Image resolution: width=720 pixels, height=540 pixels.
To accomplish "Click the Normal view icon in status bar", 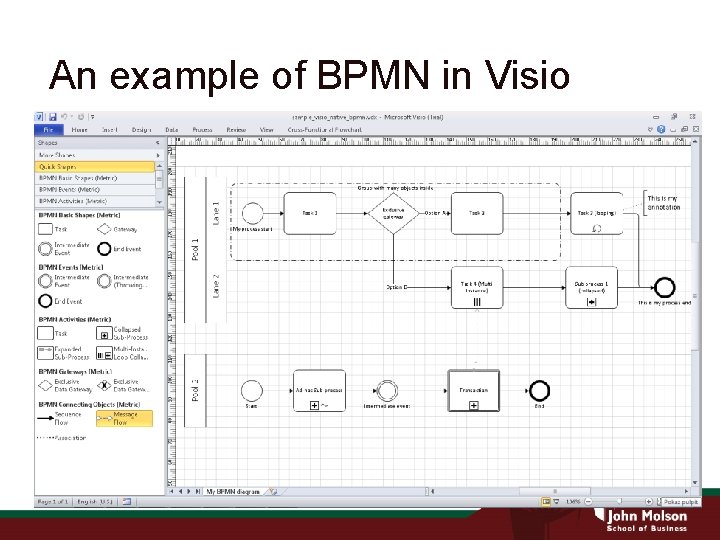I will tap(546, 501).
